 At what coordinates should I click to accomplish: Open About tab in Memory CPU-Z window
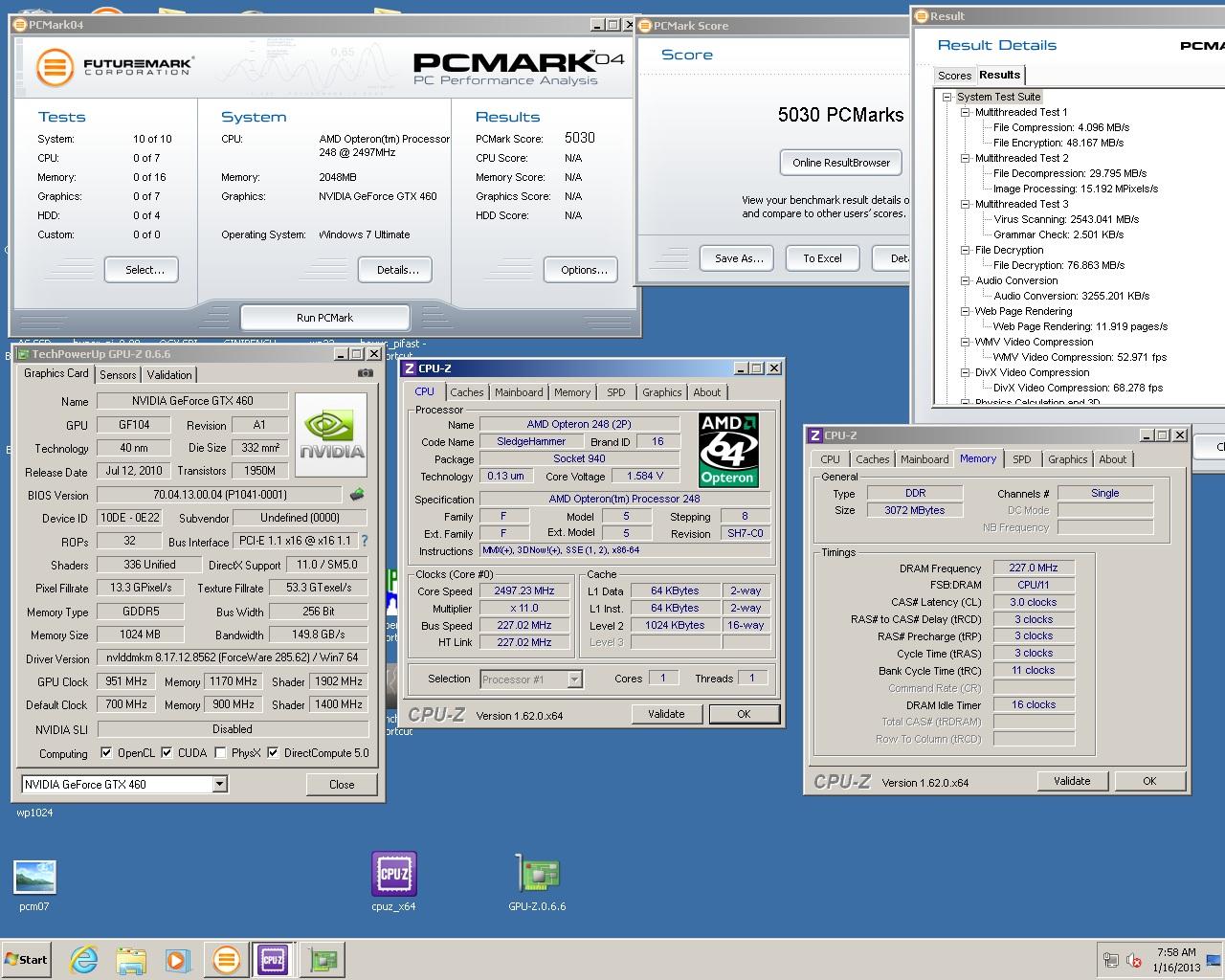pos(1113,459)
